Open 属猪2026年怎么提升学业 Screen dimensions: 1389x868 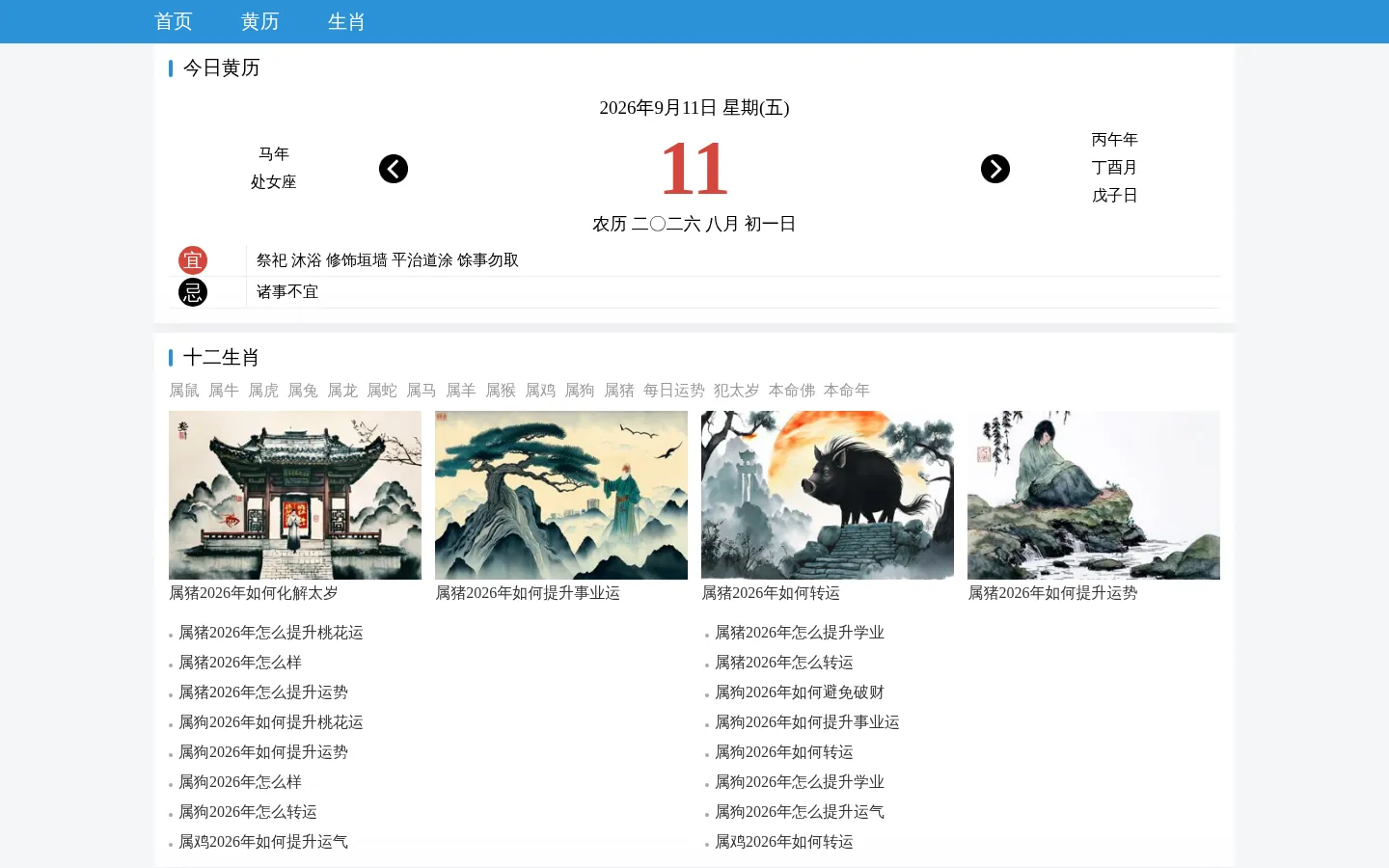(x=800, y=633)
